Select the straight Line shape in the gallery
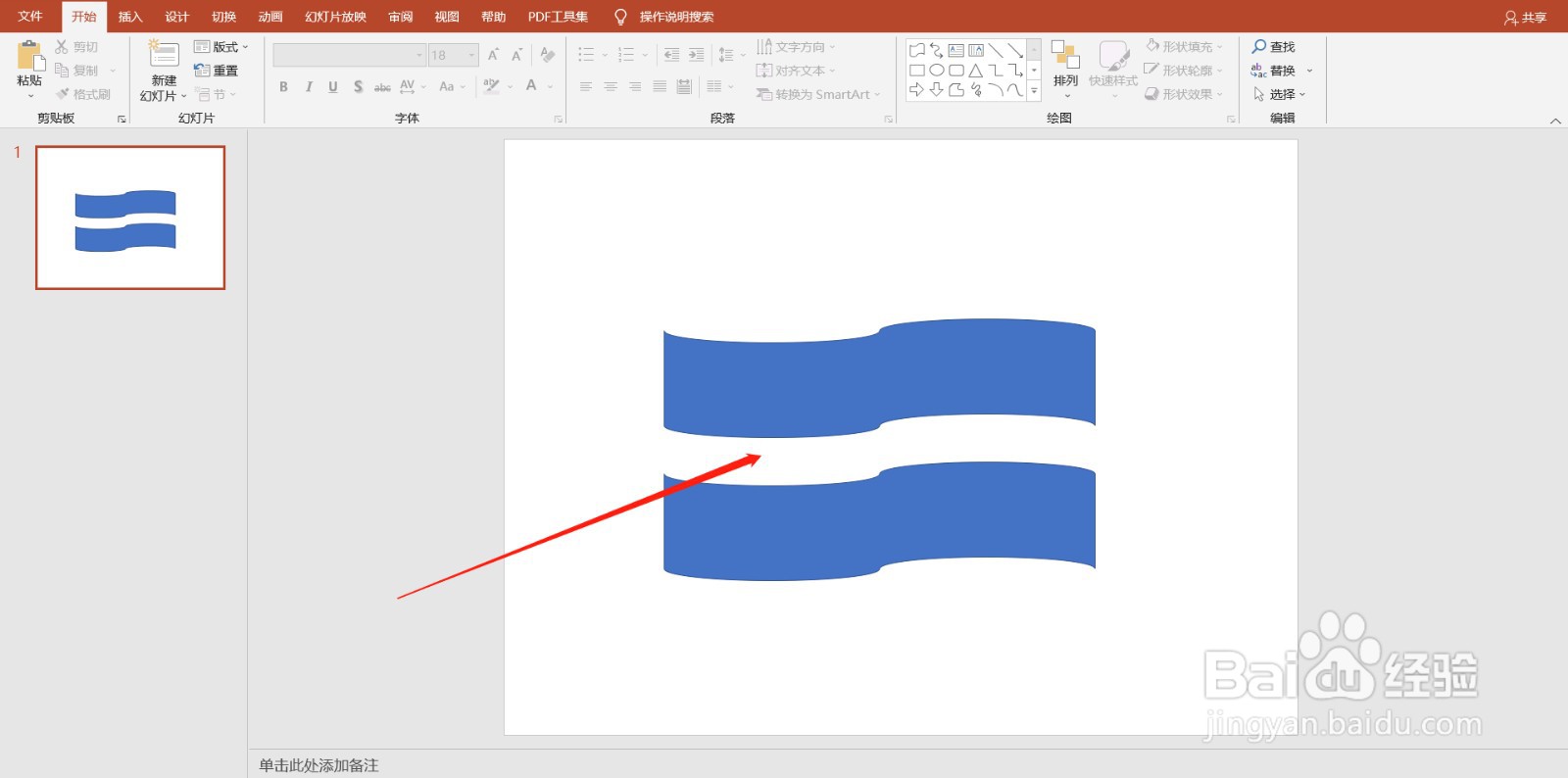1568x778 pixels. (996, 50)
